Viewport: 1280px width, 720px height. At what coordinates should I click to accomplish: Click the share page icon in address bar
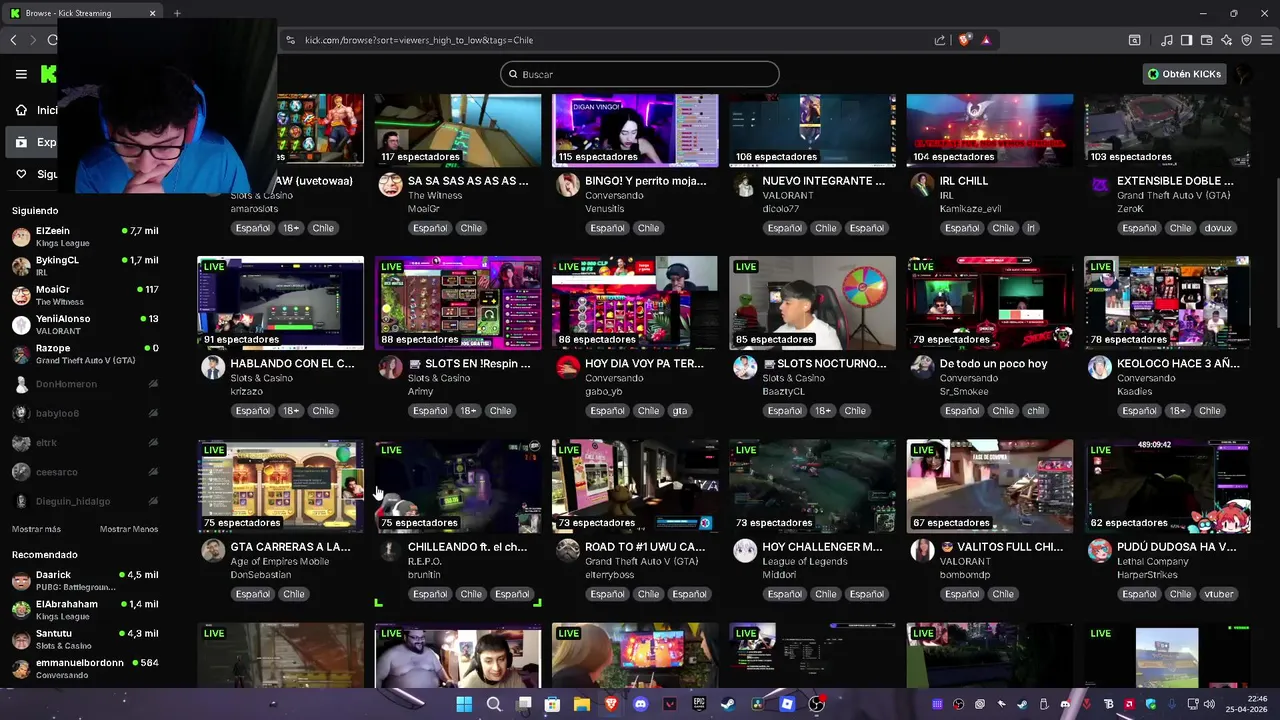(x=940, y=40)
